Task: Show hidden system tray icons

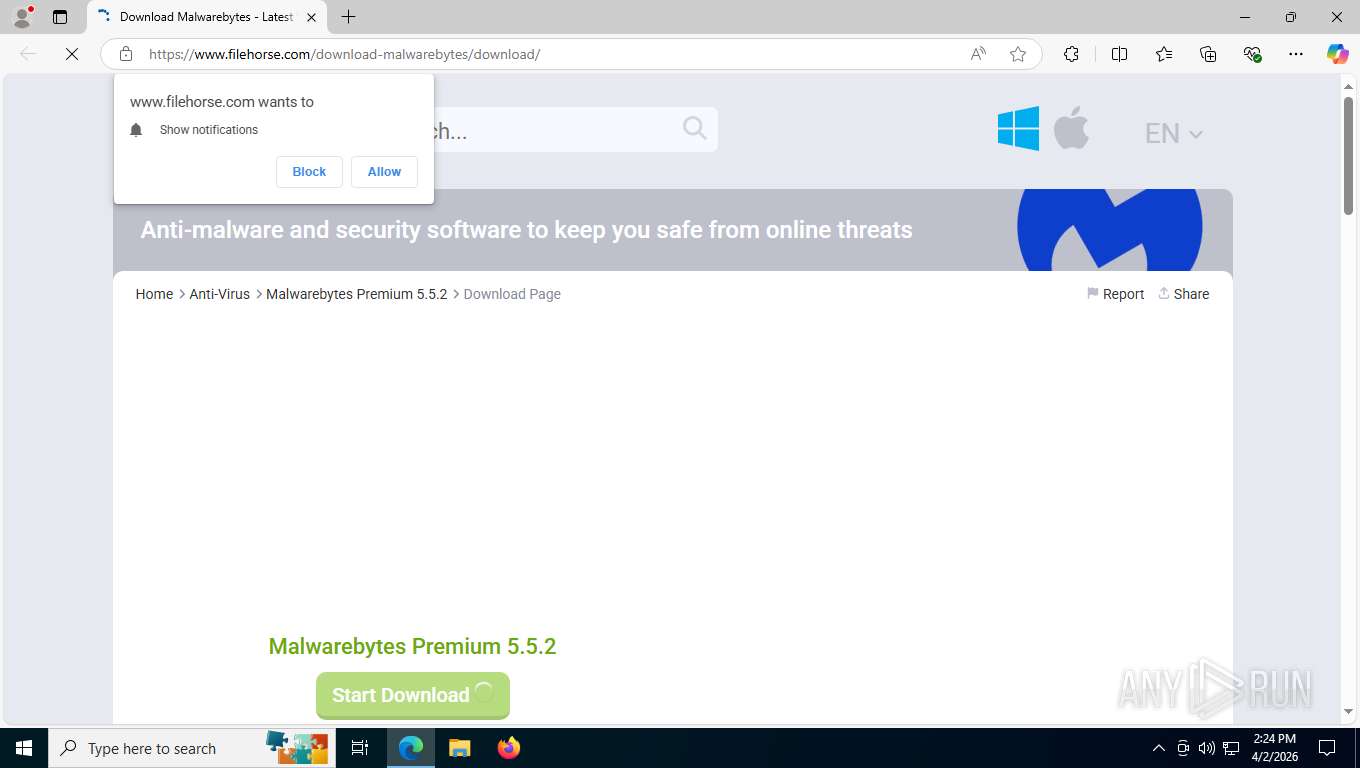Action: coord(1159,748)
